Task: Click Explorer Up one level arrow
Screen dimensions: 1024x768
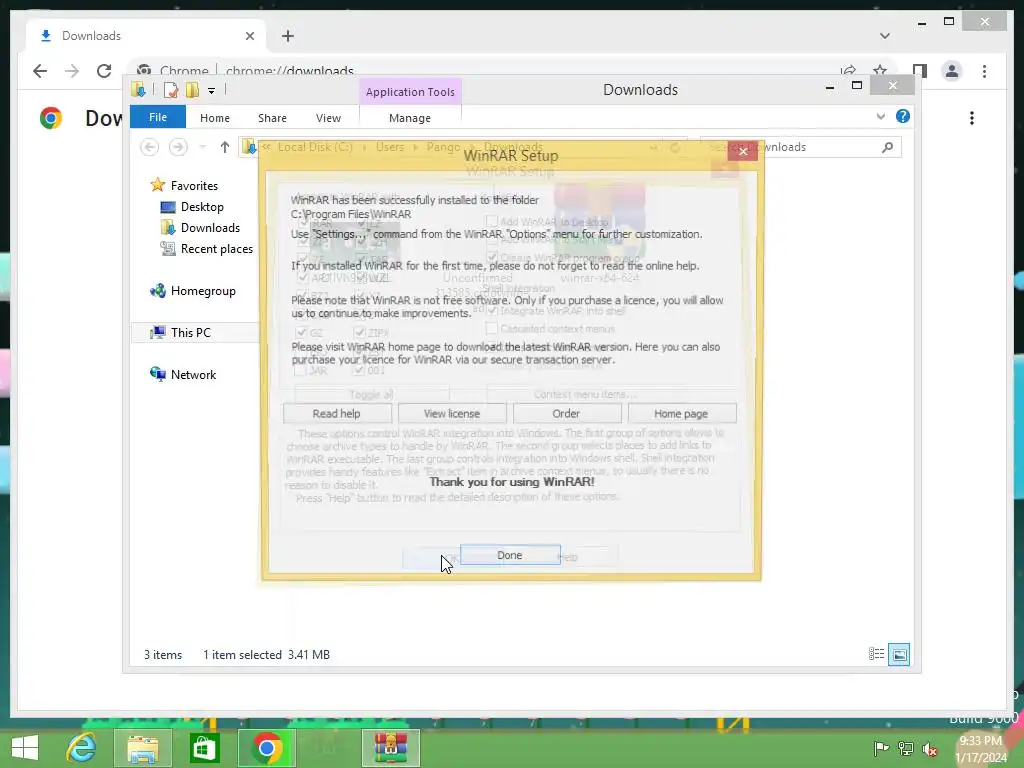Action: coord(225,147)
